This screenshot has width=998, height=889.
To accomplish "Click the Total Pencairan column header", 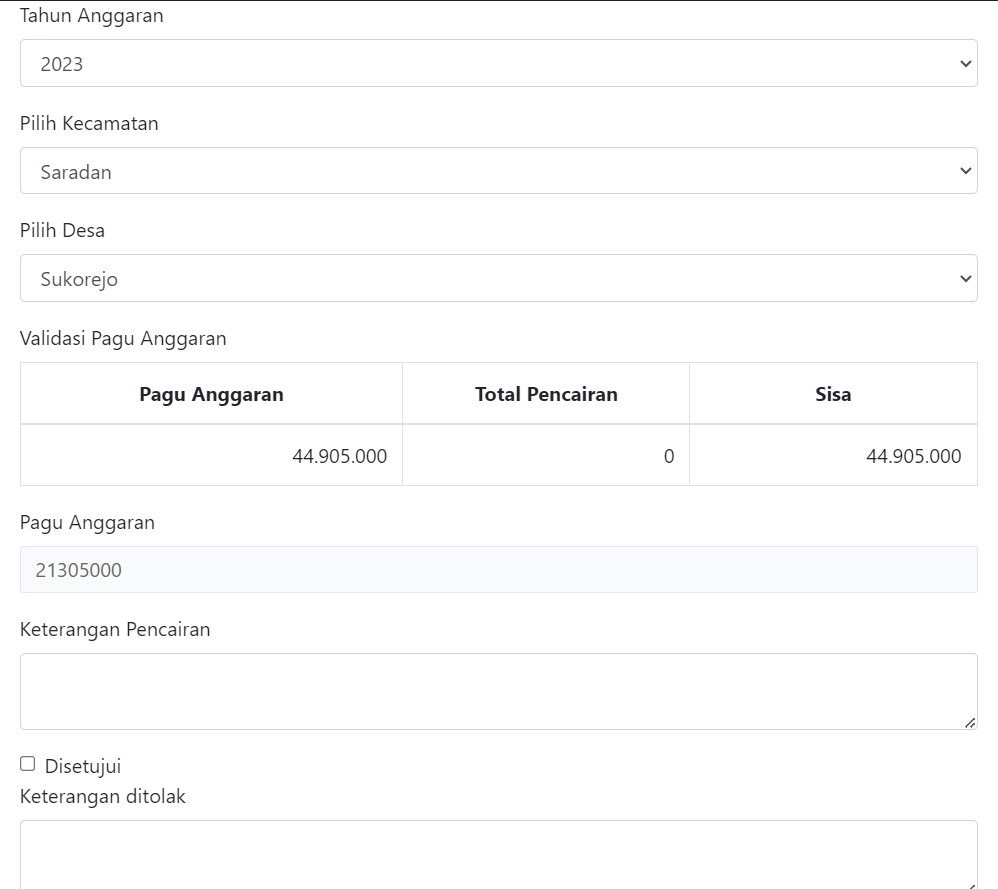I will (546, 394).
